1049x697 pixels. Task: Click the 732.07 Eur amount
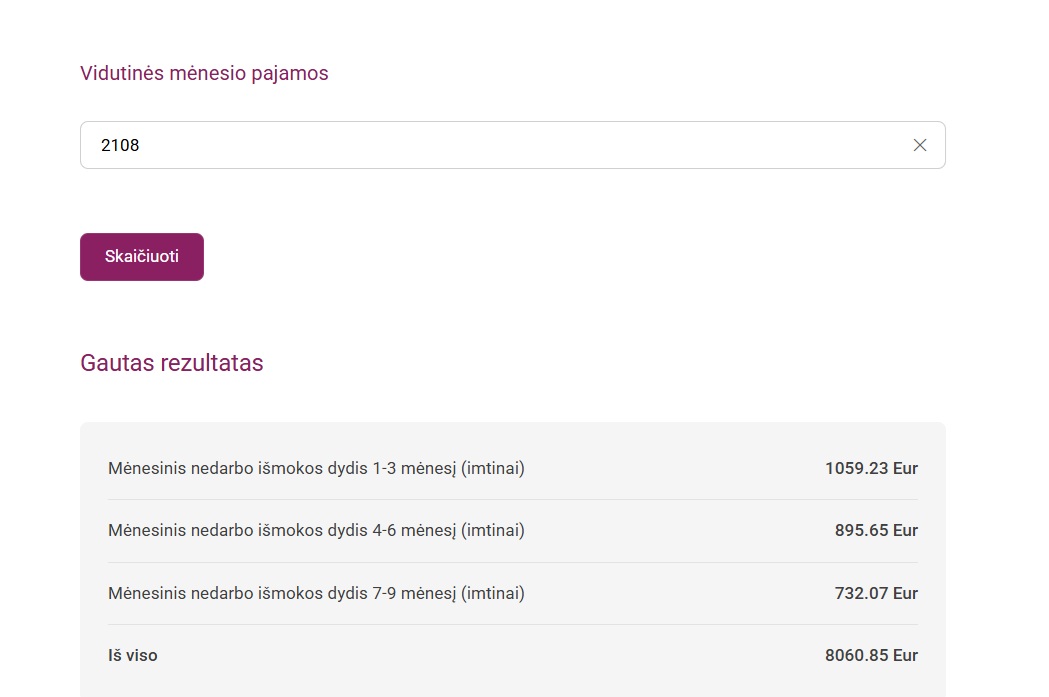[876, 593]
